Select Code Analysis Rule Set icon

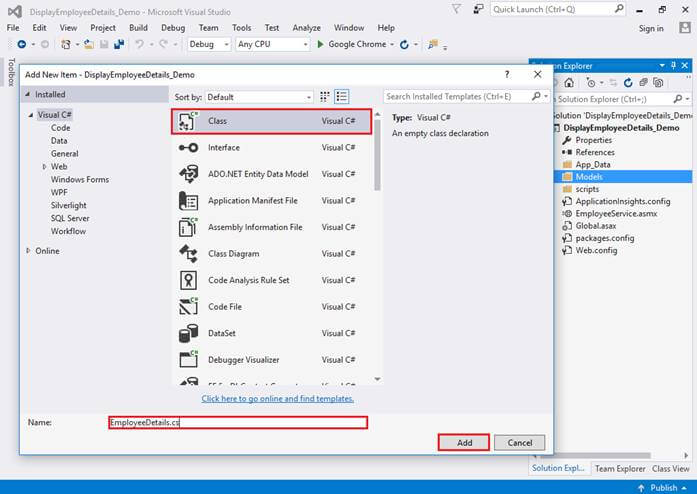pos(188,280)
